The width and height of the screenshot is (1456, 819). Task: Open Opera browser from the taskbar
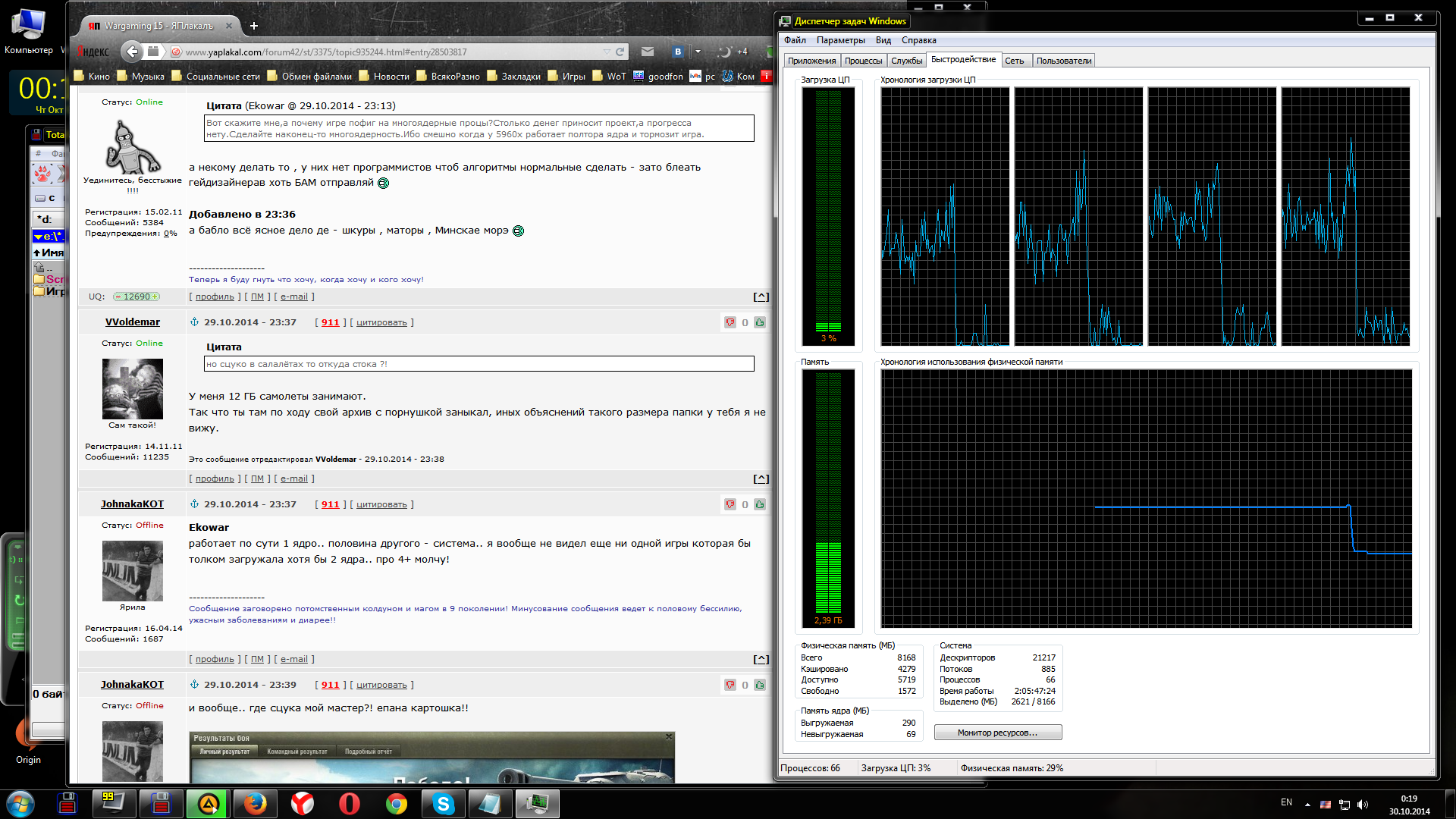coord(350,804)
